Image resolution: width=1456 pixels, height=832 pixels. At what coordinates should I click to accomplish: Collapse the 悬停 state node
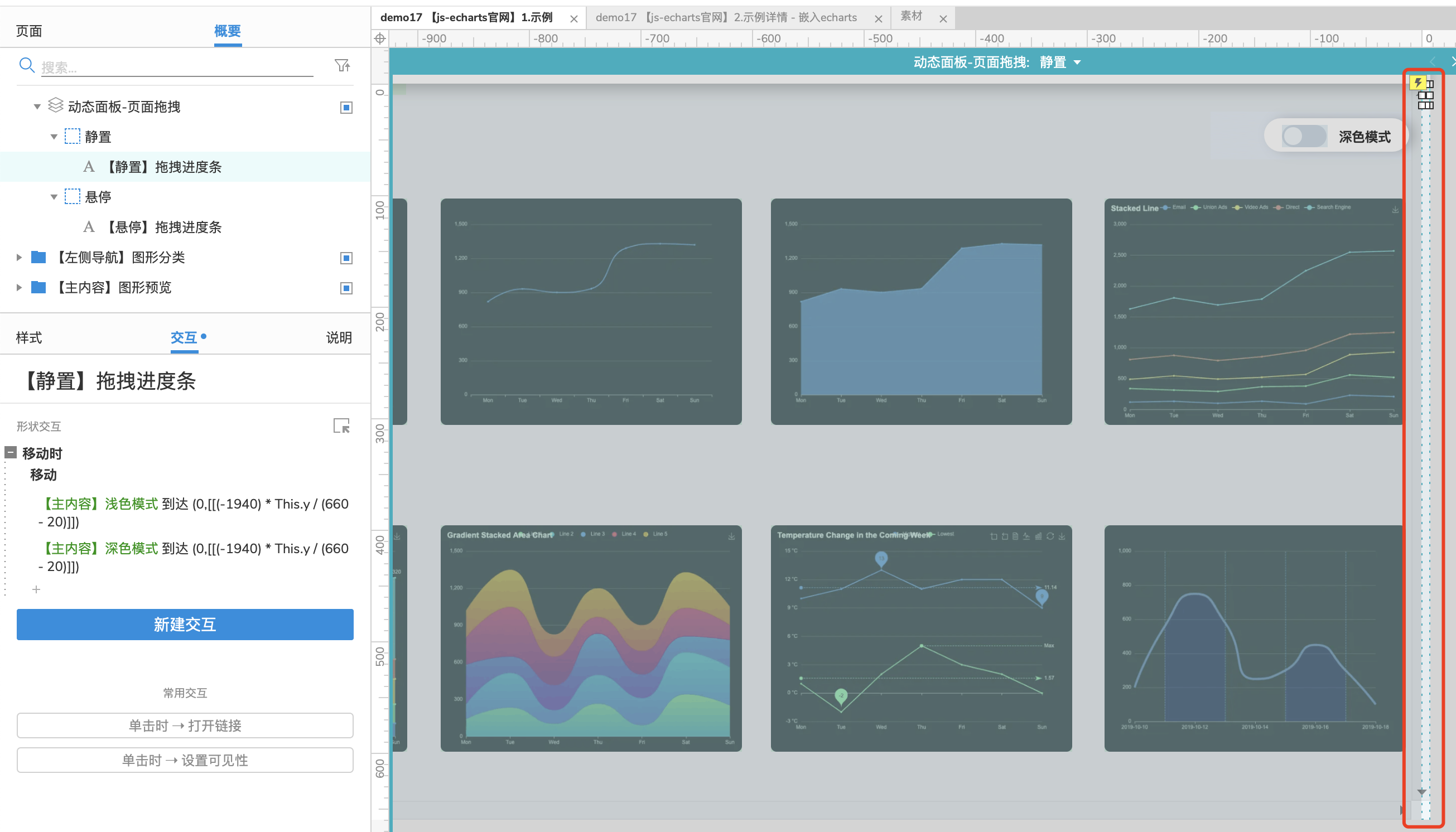[x=54, y=197]
